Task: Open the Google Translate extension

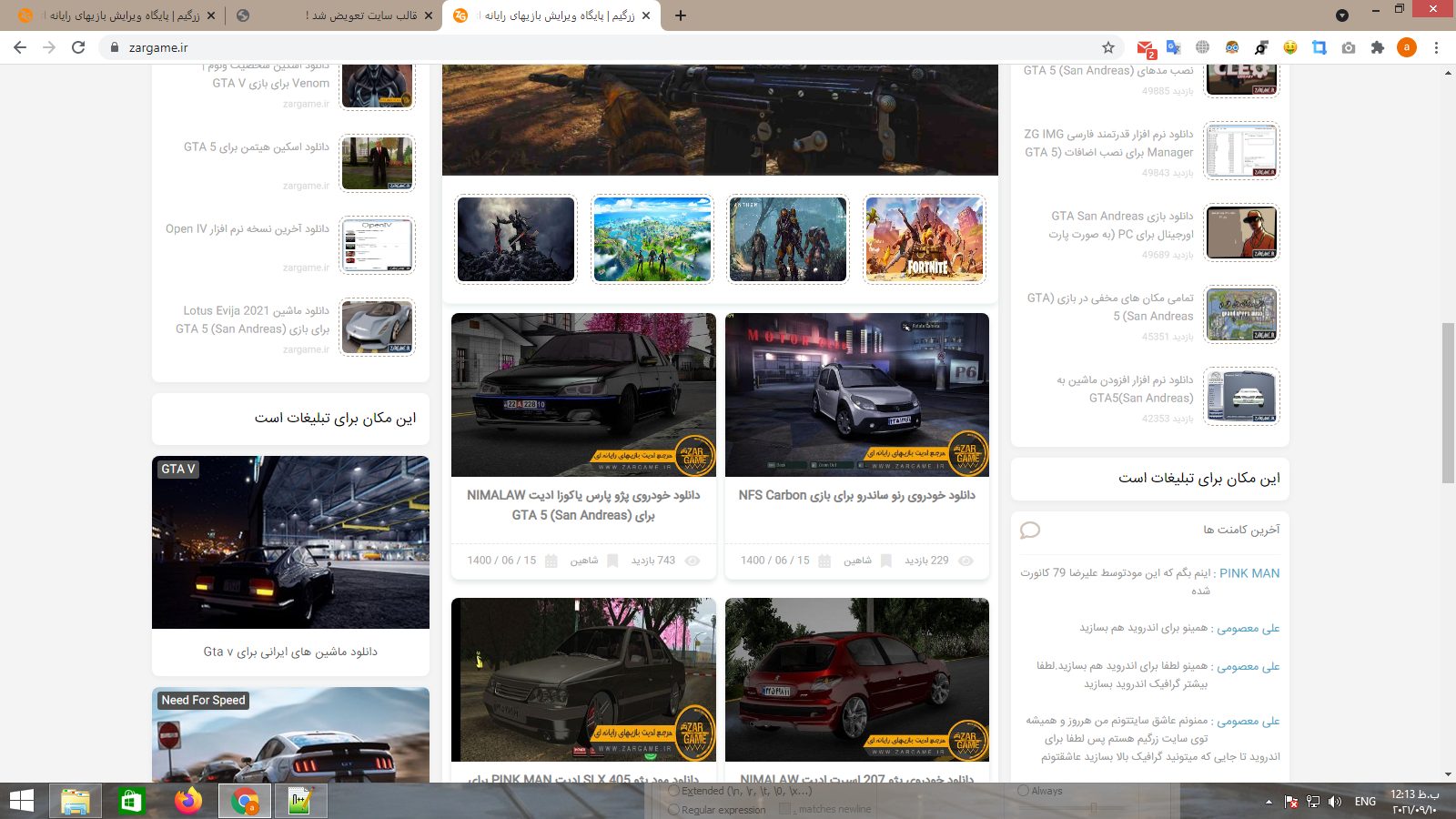Action: point(1174,47)
